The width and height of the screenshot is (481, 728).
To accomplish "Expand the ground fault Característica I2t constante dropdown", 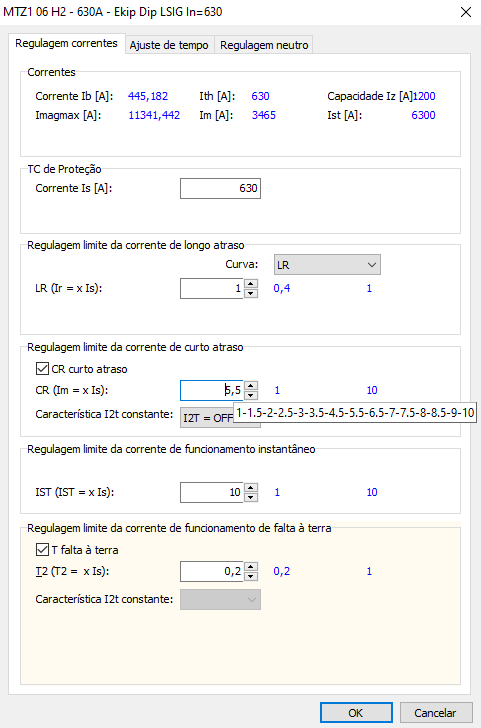I will (x=220, y=599).
